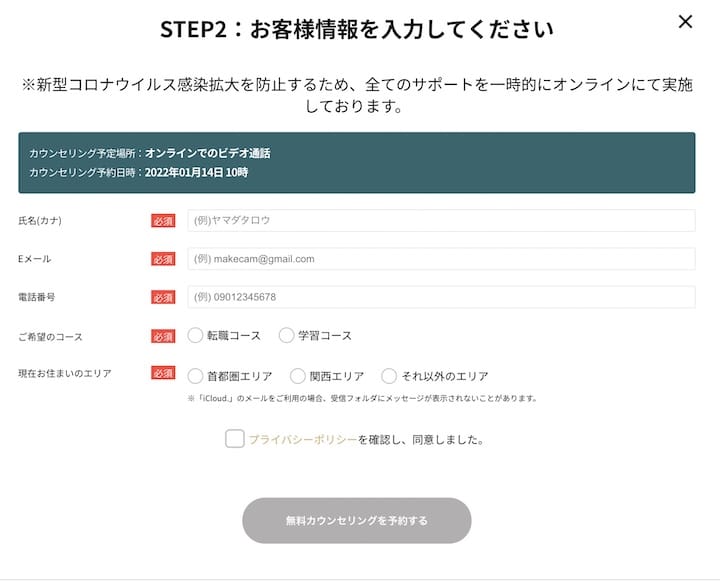Click the STEP2 heading text
Screen dimensions: 720x581
tap(357, 29)
